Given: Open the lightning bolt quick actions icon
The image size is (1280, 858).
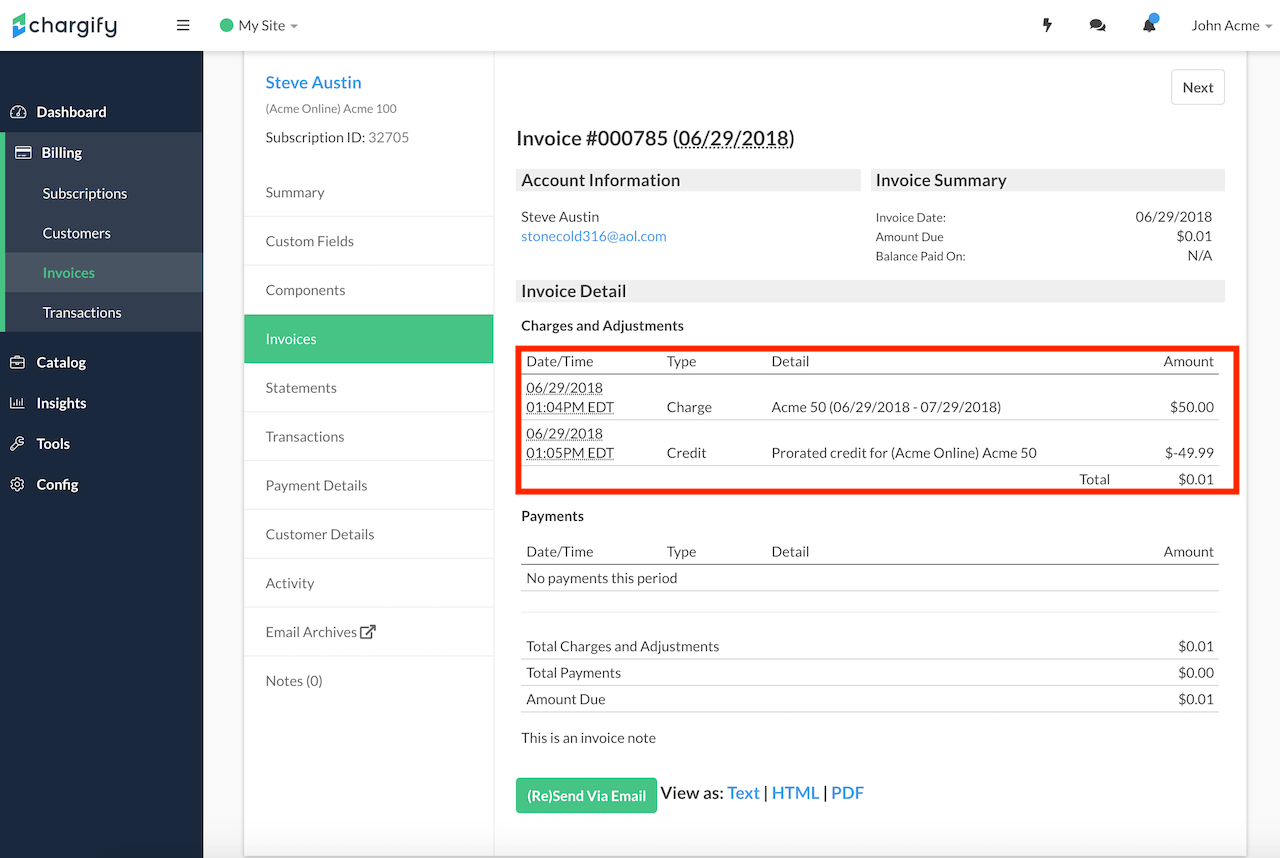Looking at the screenshot, I should pos(1047,26).
